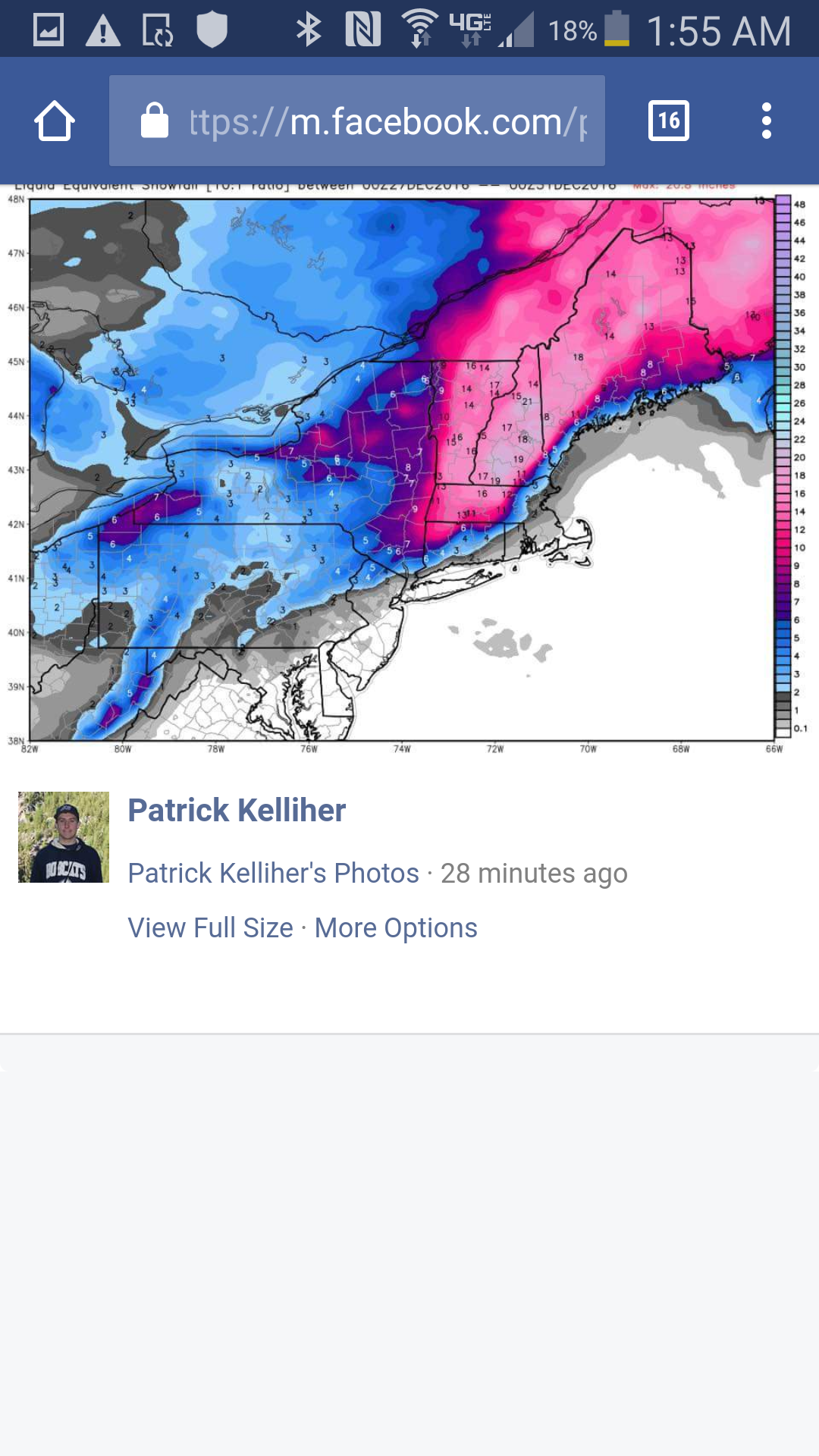
Task: Tap the warning triangle notification icon
Action: 103,30
